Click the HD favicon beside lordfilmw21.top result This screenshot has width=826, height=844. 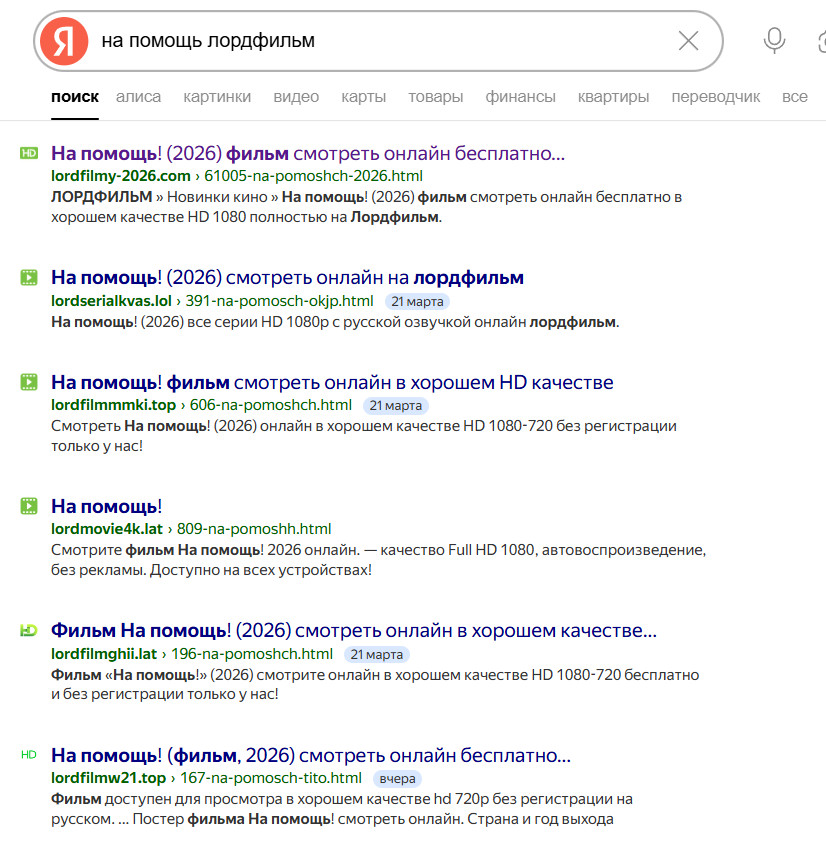point(29,755)
